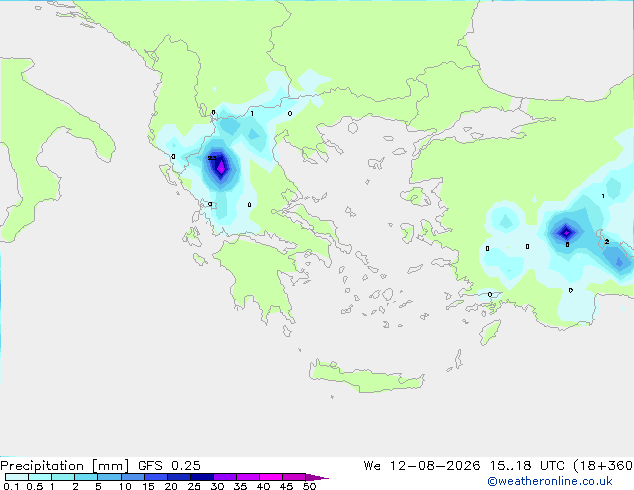Pick the 1–2 mm legend color swatch

coord(63,477)
